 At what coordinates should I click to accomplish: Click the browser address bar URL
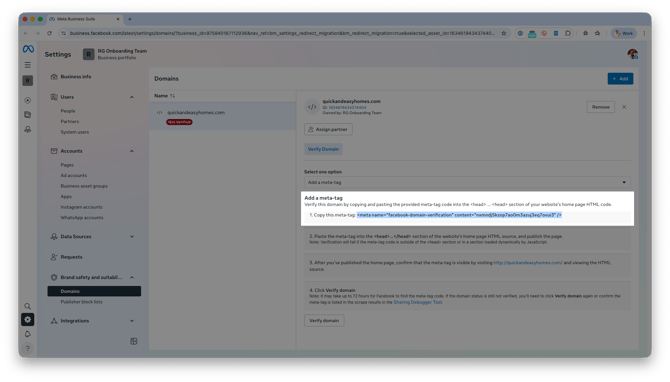tap(282, 33)
